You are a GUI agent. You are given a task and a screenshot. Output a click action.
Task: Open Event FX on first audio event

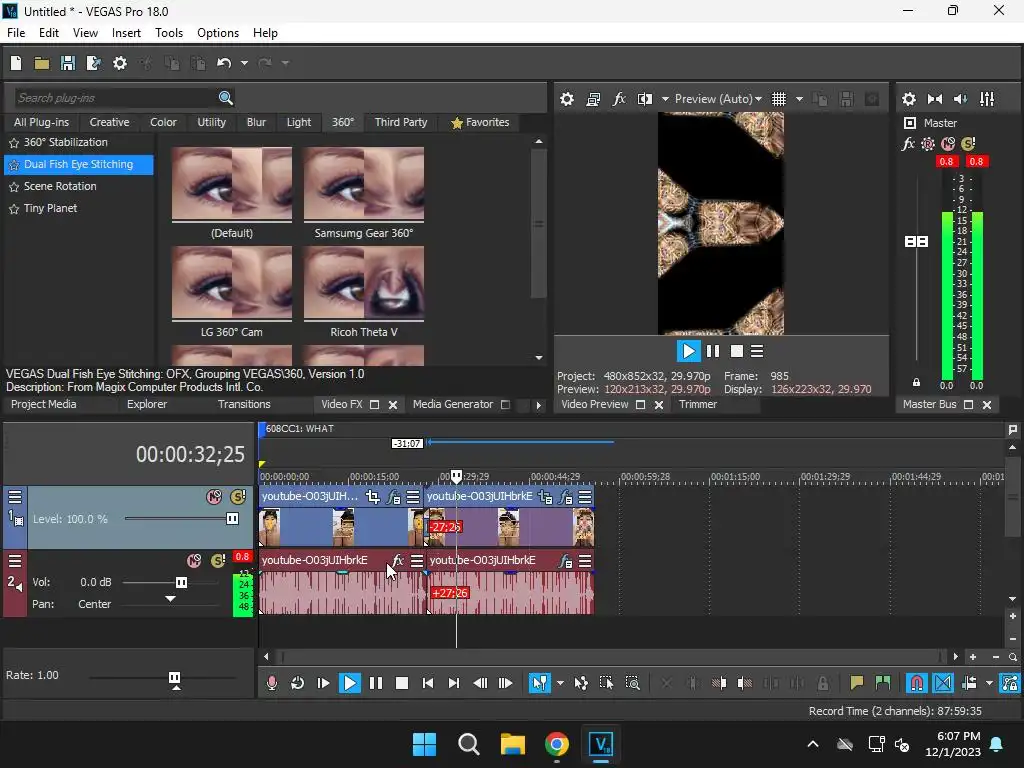click(398, 560)
